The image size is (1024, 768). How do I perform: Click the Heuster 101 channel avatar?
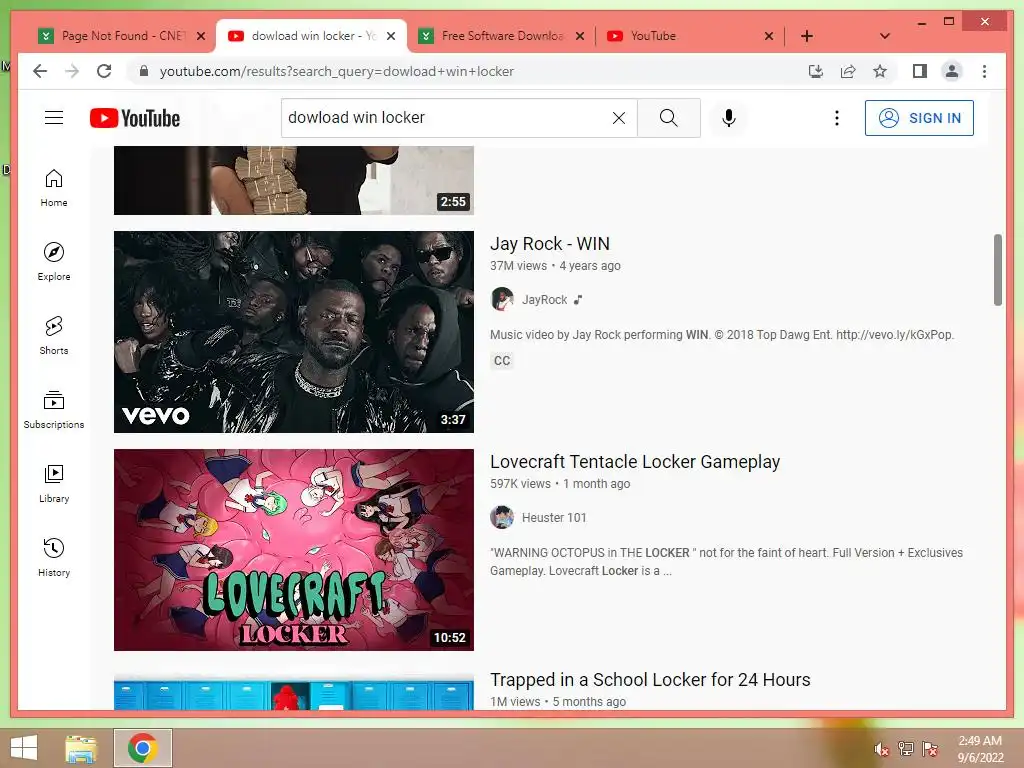(502, 517)
